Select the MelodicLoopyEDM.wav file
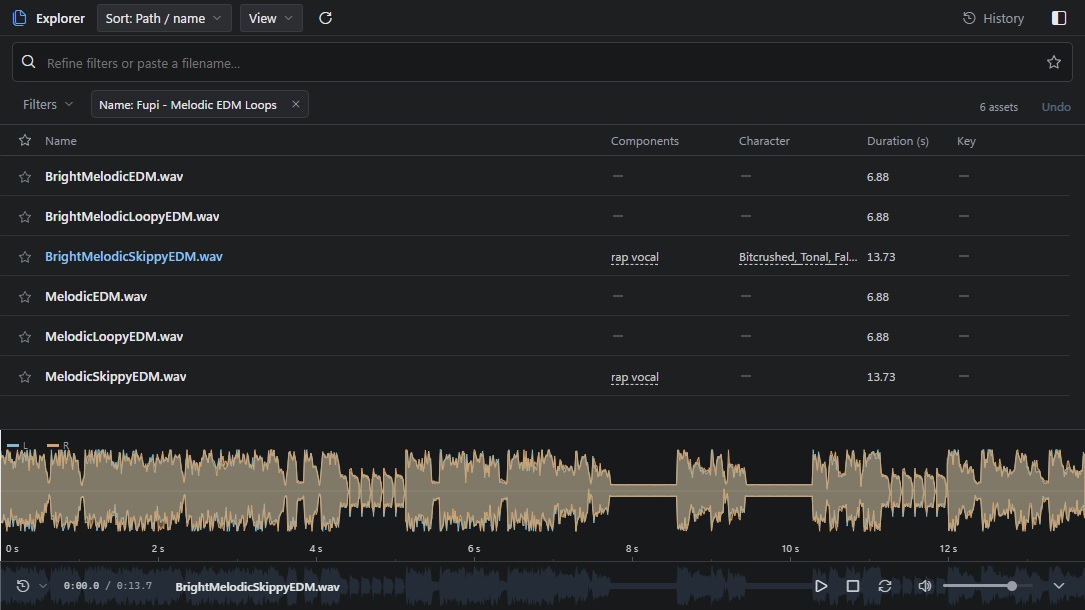Viewport: 1085px width, 610px height. click(114, 337)
